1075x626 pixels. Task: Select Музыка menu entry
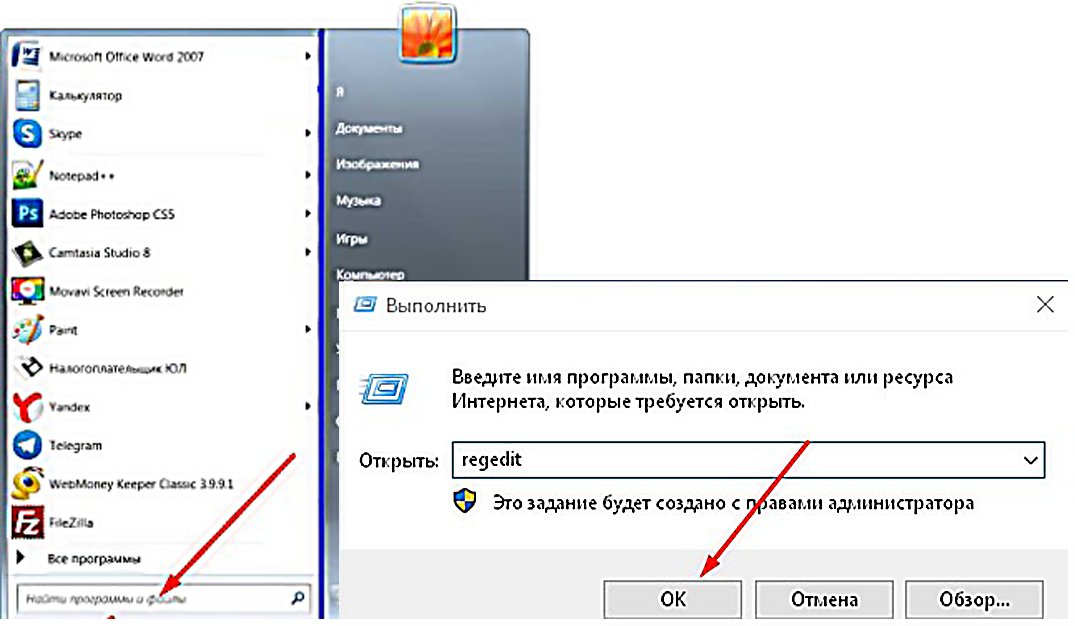358,200
